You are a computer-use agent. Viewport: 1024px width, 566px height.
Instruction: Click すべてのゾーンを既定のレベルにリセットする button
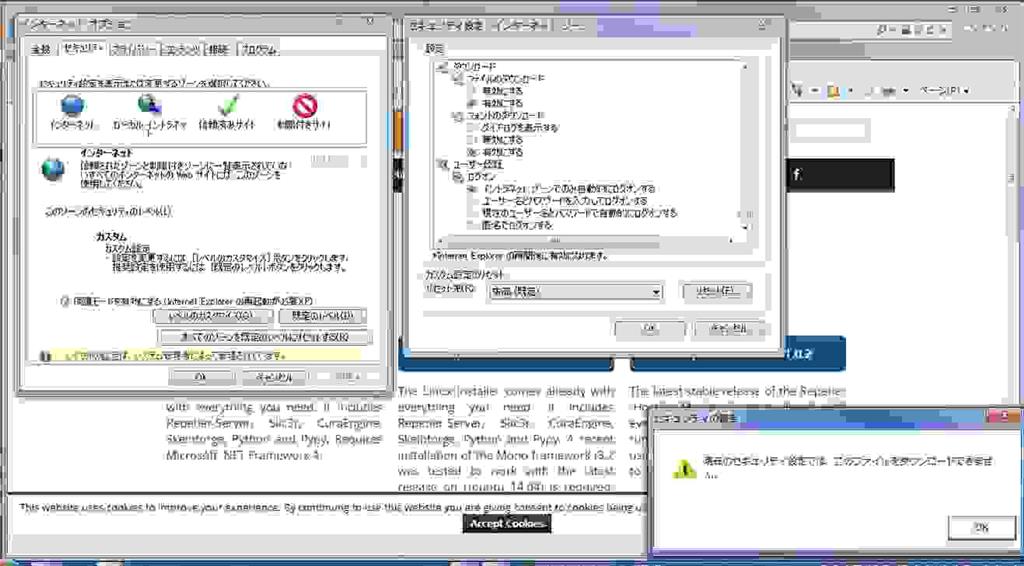(x=265, y=338)
